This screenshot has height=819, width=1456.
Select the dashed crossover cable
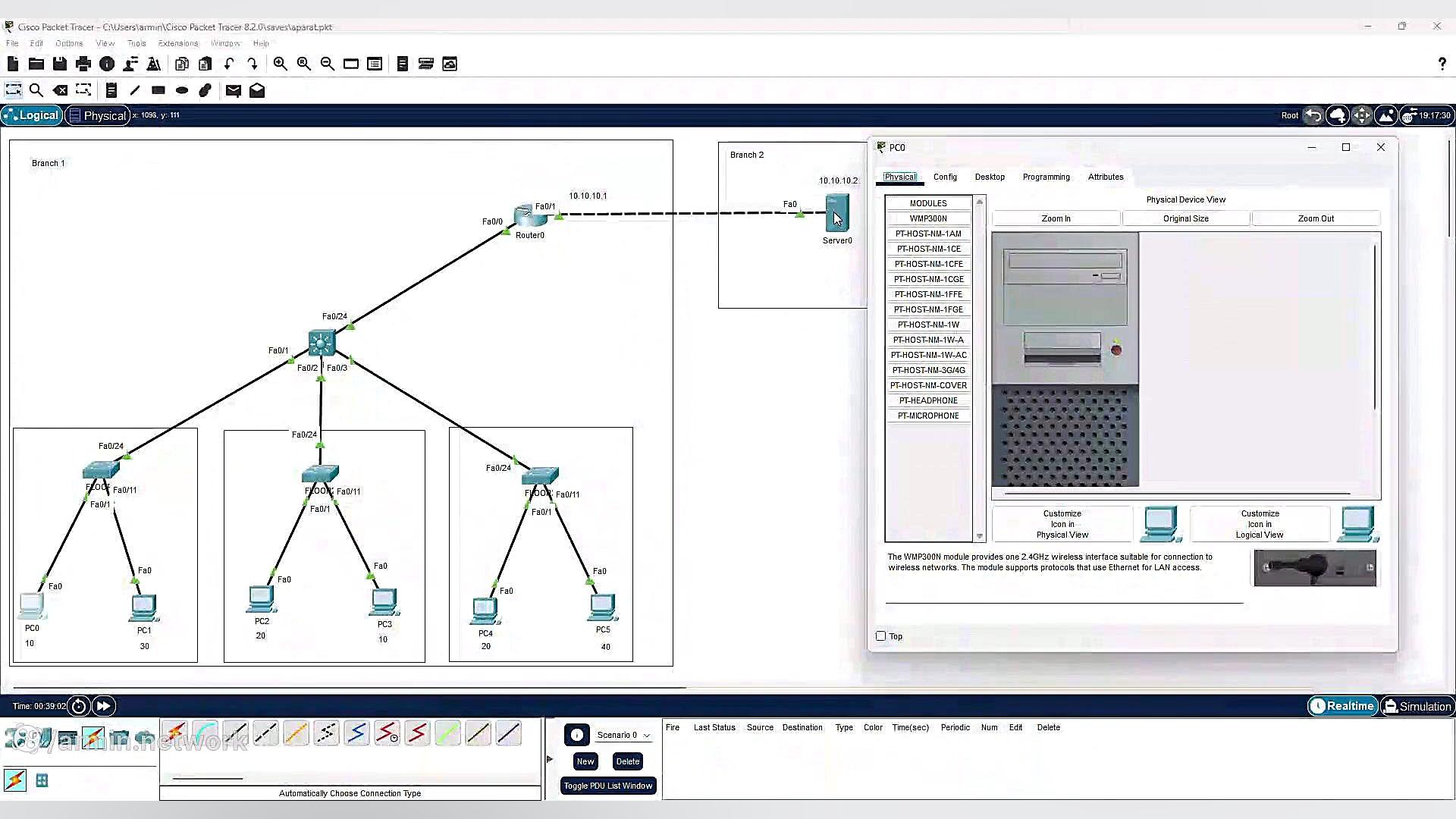point(265,733)
